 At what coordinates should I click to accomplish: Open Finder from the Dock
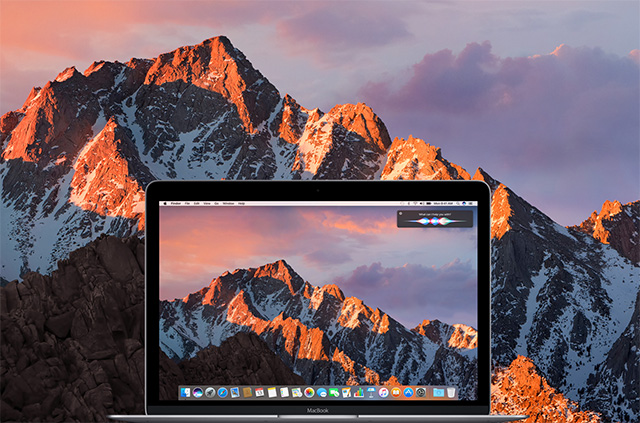coord(185,392)
